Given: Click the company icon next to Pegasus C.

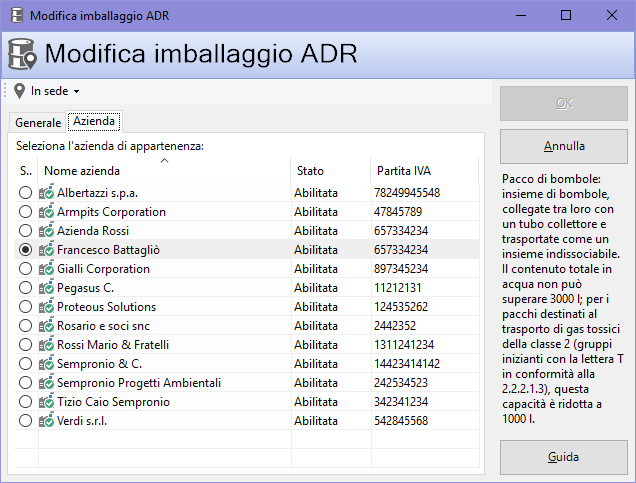Looking at the screenshot, I should 46,288.
